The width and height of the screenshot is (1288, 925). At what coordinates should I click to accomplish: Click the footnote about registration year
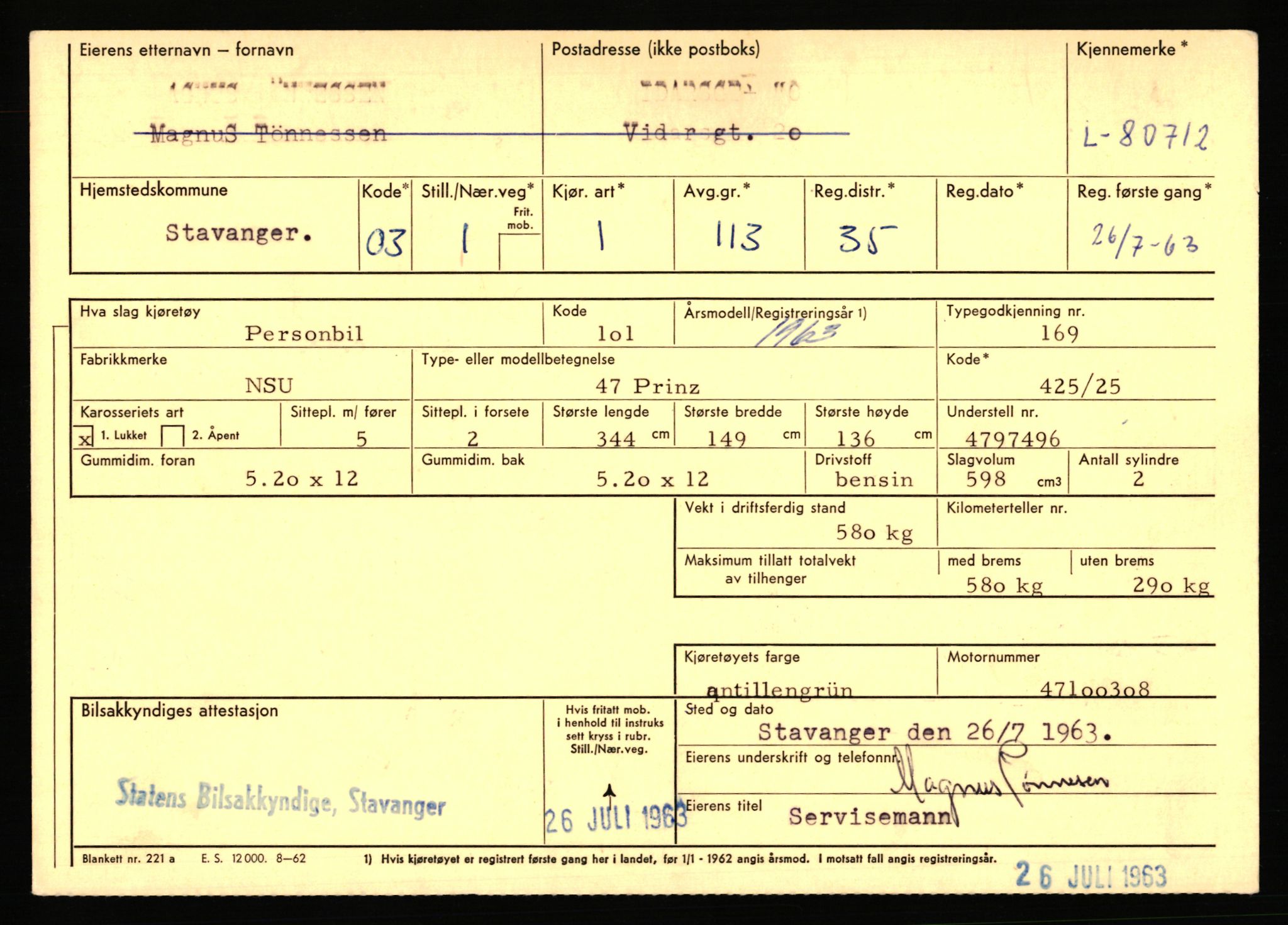point(679,858)
